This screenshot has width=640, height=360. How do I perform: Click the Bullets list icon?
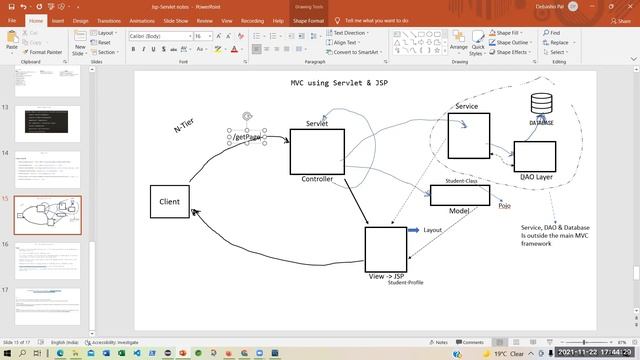[x=257, y=36]
